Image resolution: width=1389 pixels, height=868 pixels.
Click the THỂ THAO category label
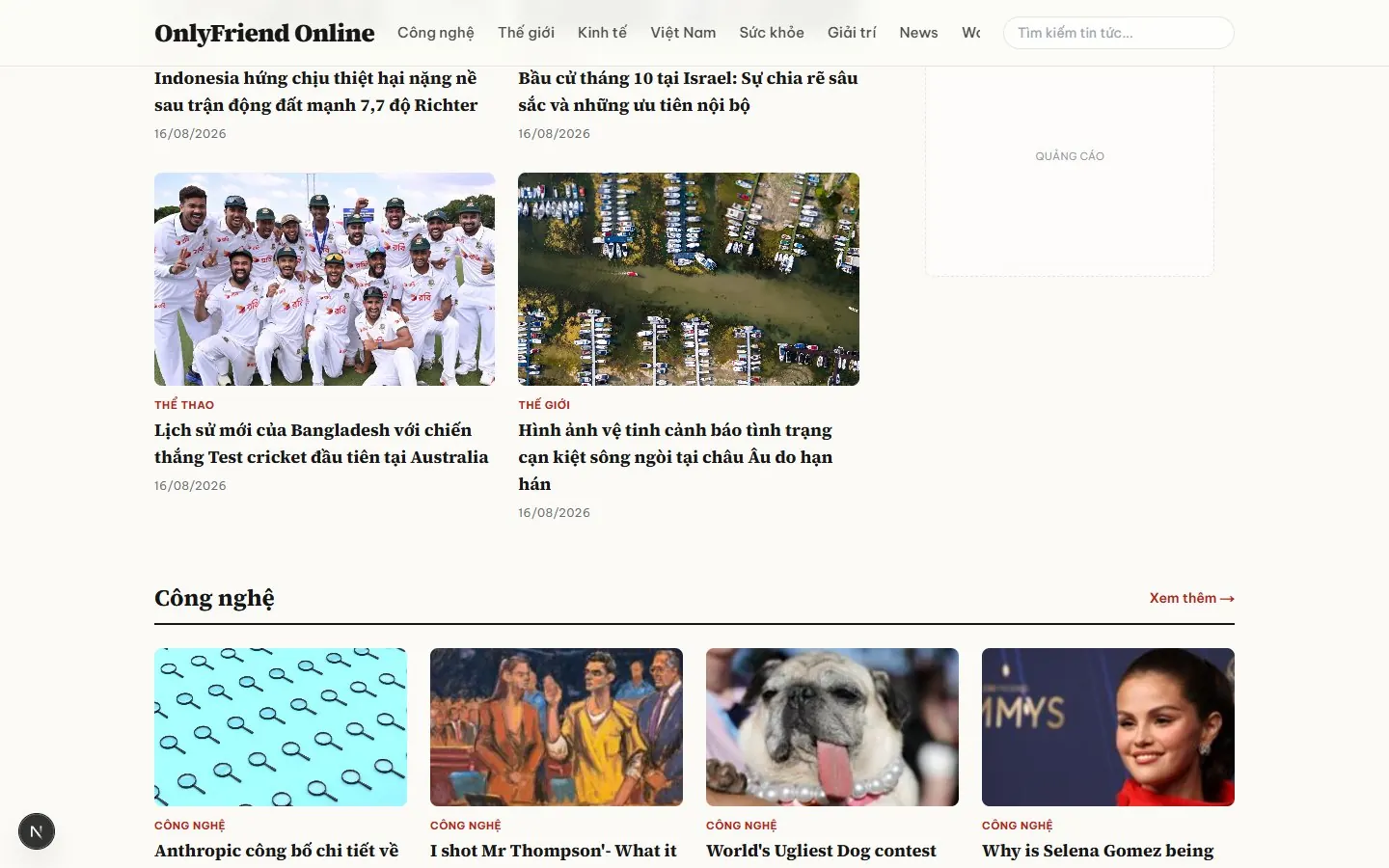(x=184, y=405)
